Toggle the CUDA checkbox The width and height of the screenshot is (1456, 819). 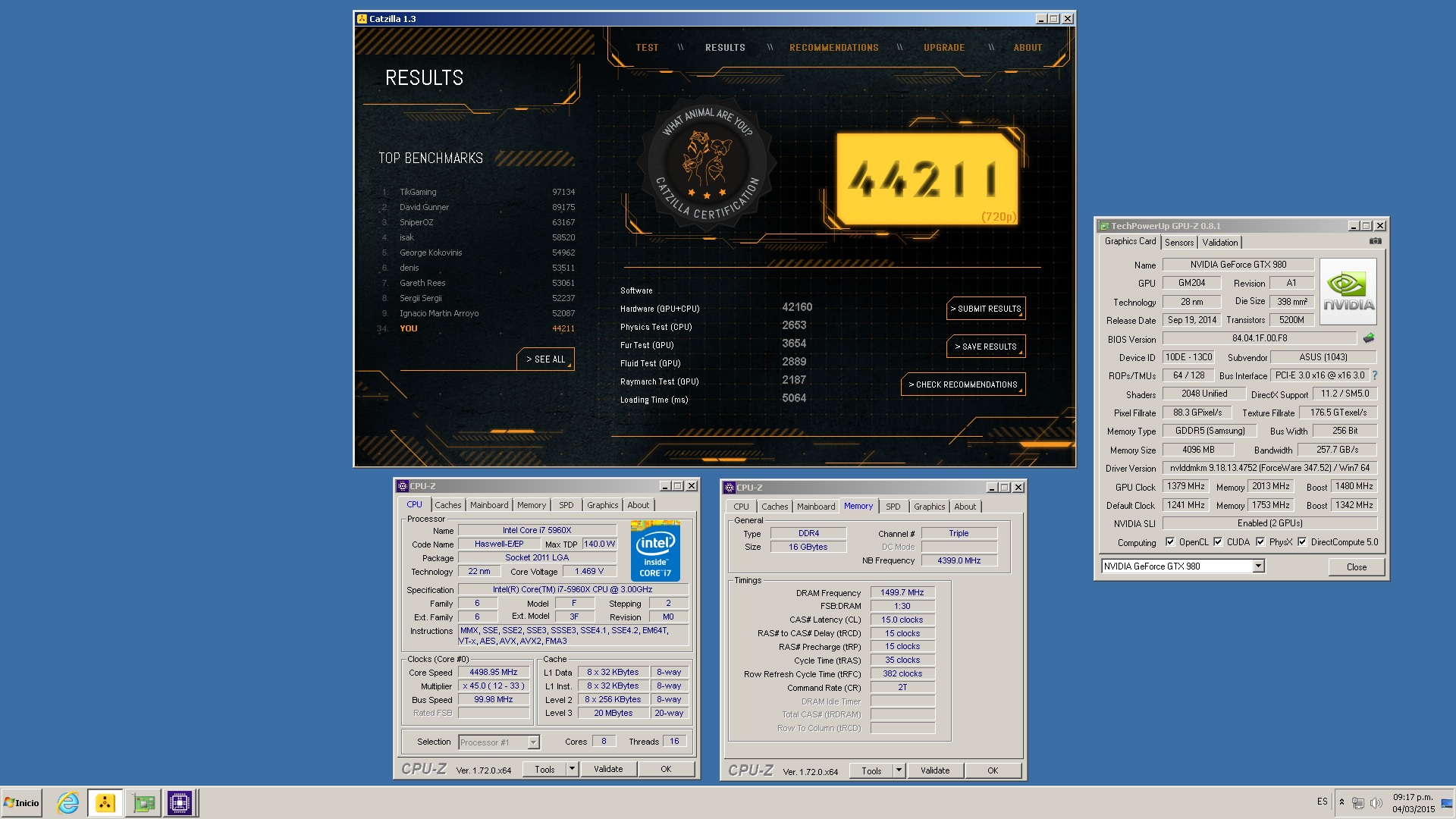click(x=1218, y=542)
